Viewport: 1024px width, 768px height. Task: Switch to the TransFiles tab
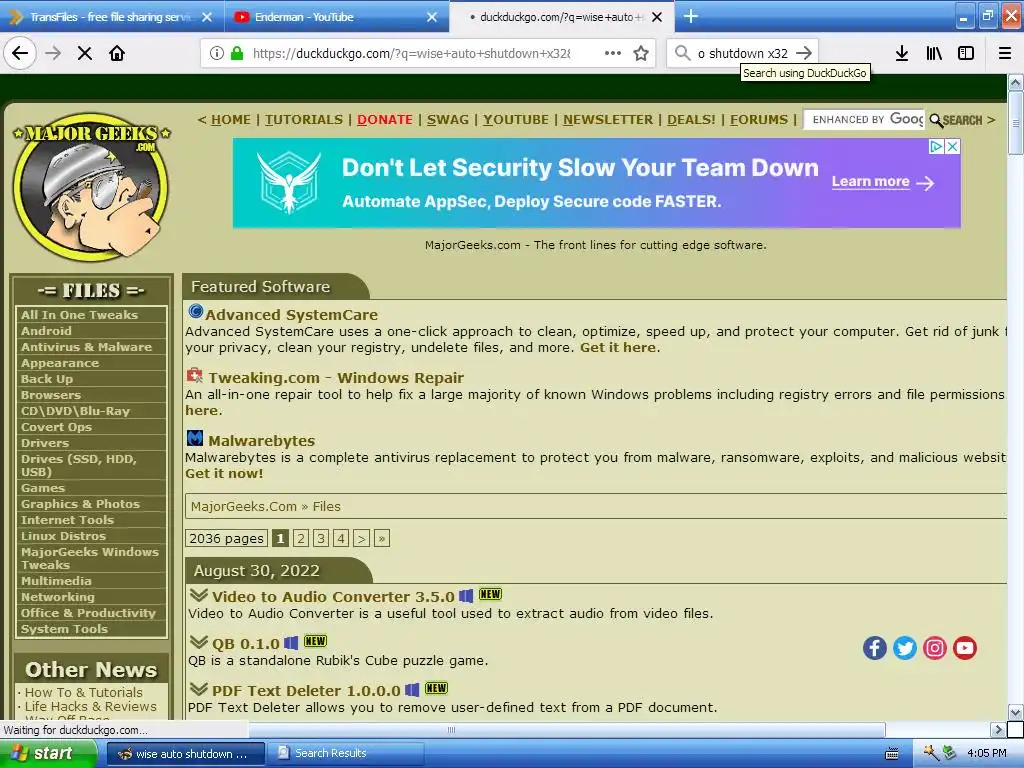(111, 17)
